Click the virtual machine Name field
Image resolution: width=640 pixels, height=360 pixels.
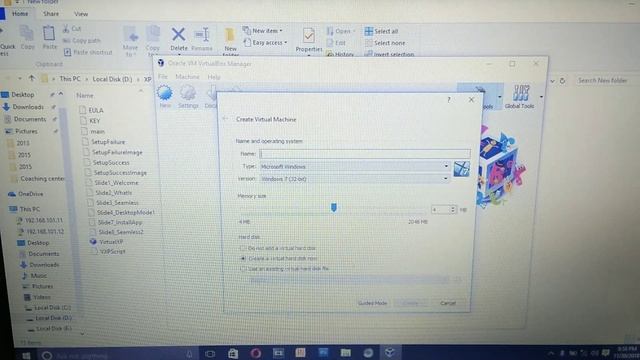[x=365, y=154]
